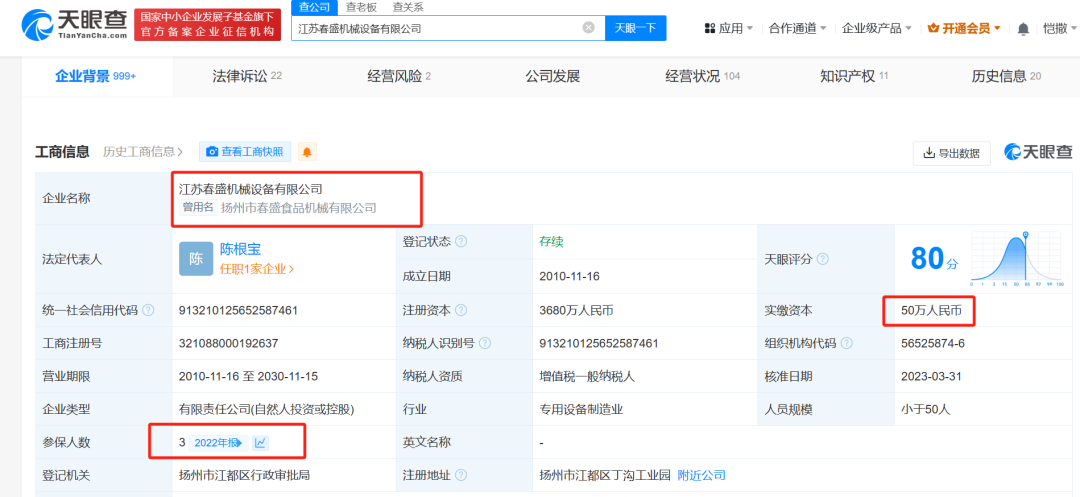Select the 历史信息 tab
Screen dimensions: 1080x497
[1006, 76]
